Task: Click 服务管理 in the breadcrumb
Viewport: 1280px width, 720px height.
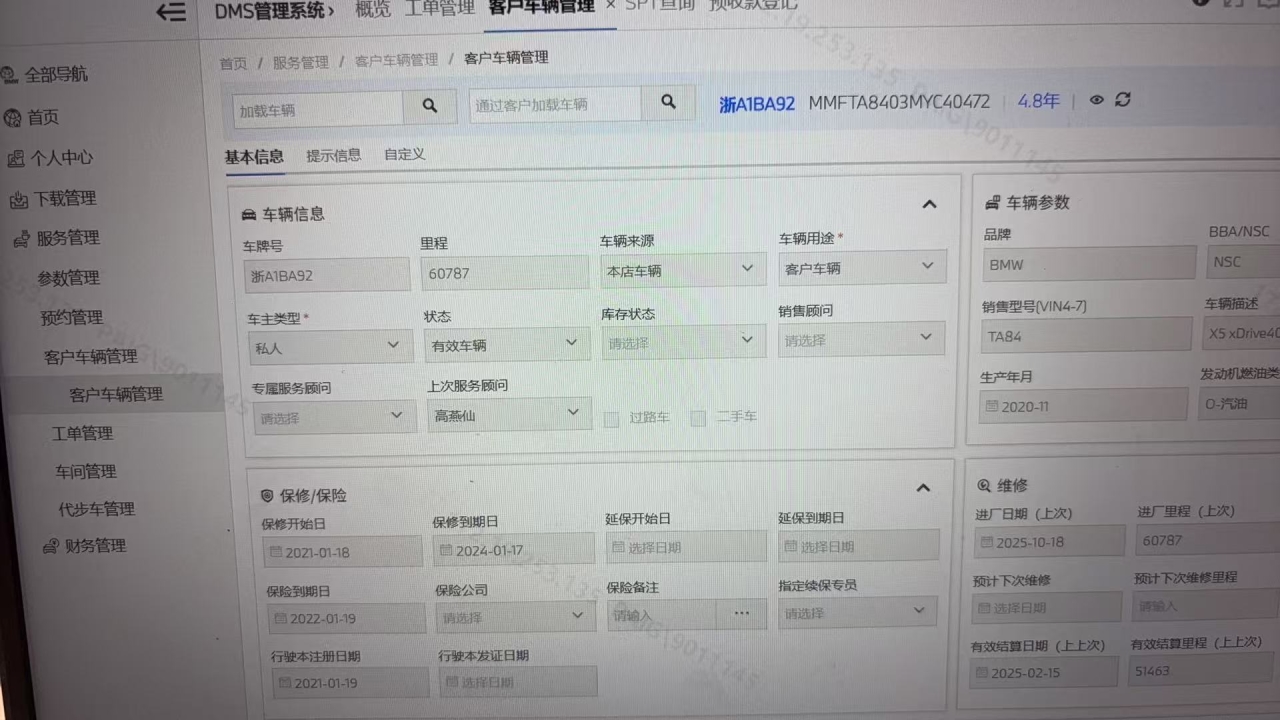Action: [300, 62]
